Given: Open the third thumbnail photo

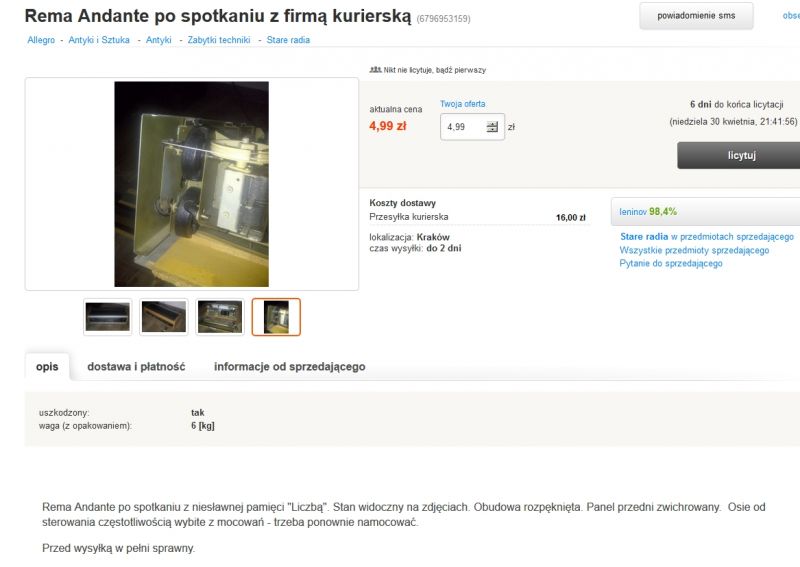Looking at the screenshot, I should coord(220,317).
